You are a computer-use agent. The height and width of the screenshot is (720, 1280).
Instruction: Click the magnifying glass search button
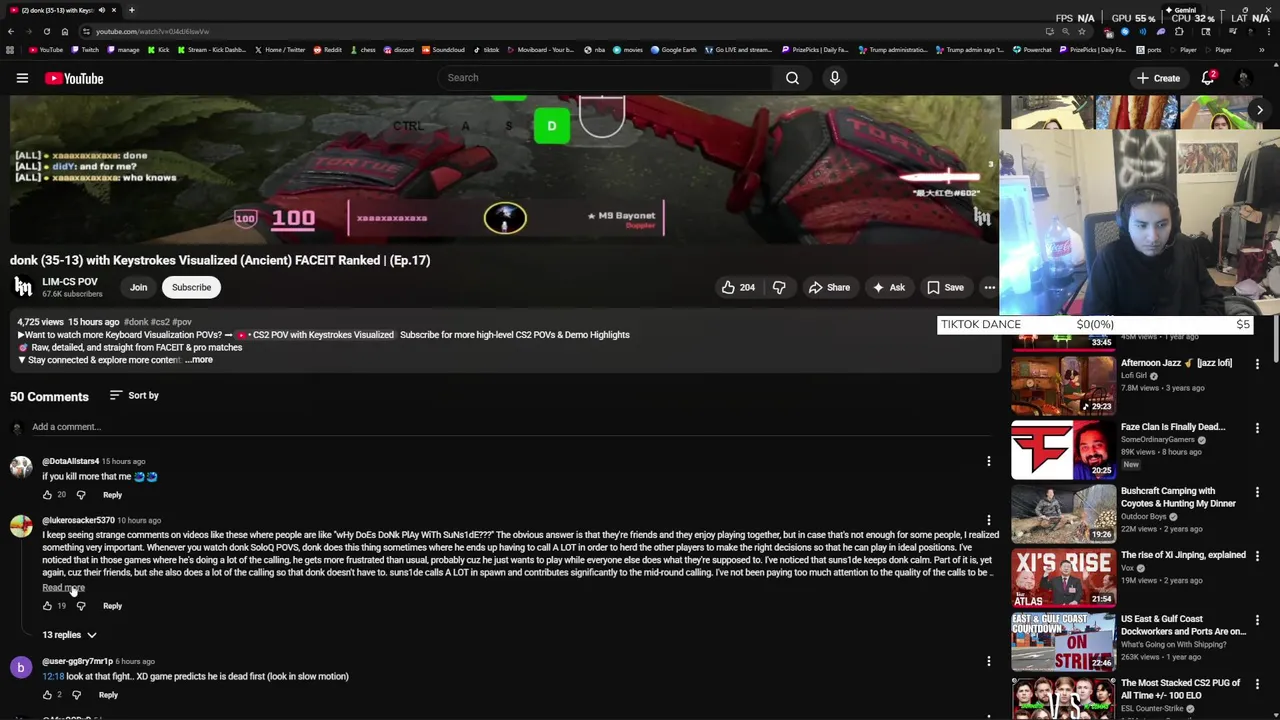792,78
